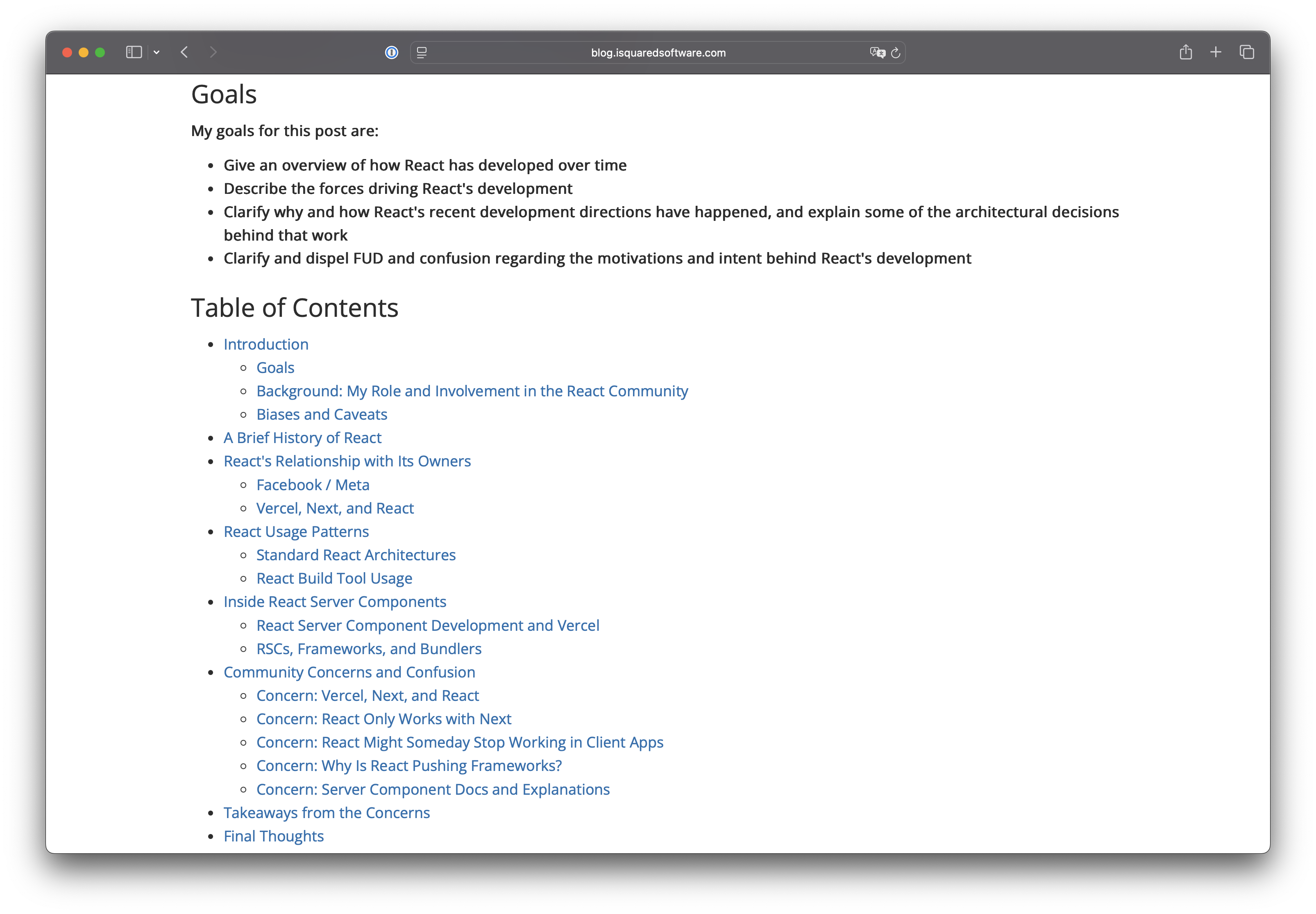Viewport: 1316px width, 914px height.
Task: Navigate to React Usage Patterns
Action: point(296,532)
